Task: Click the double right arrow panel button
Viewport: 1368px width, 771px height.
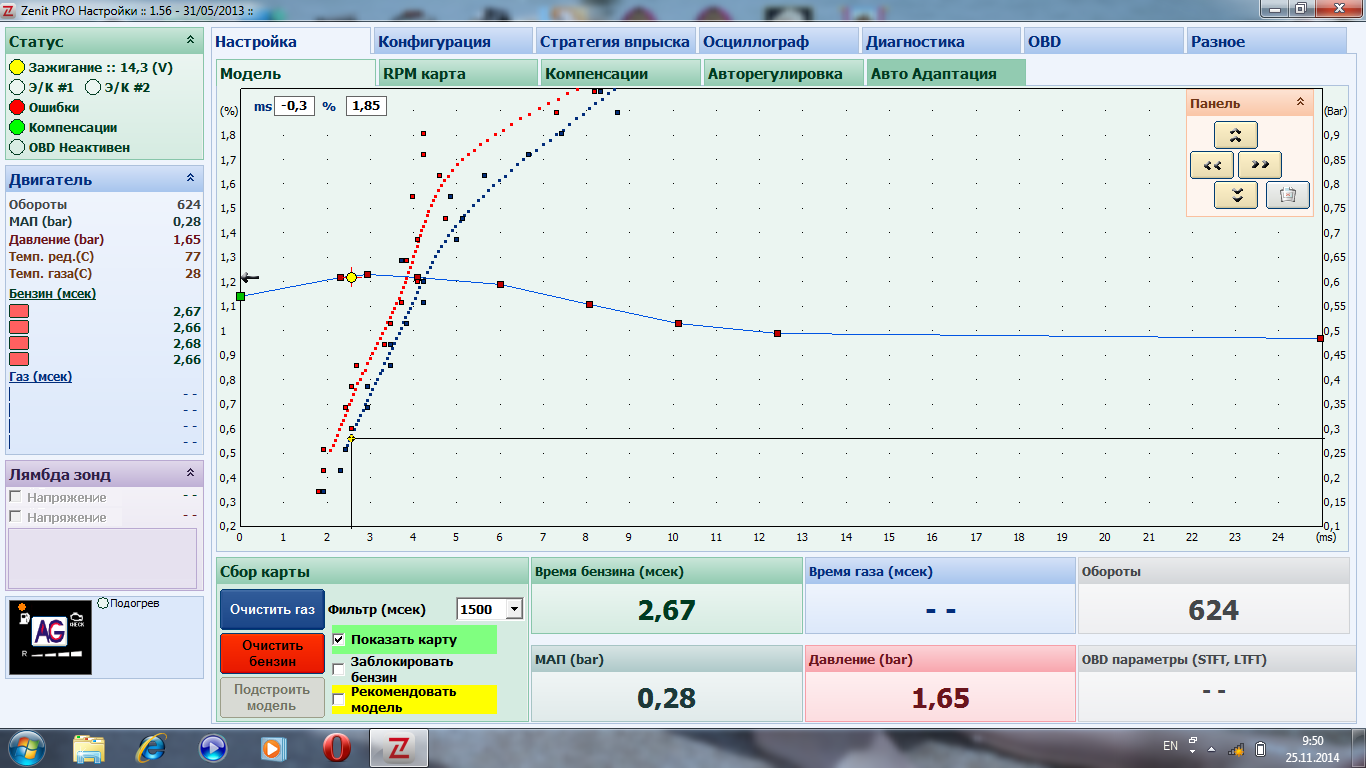Action: [1260, 166]
